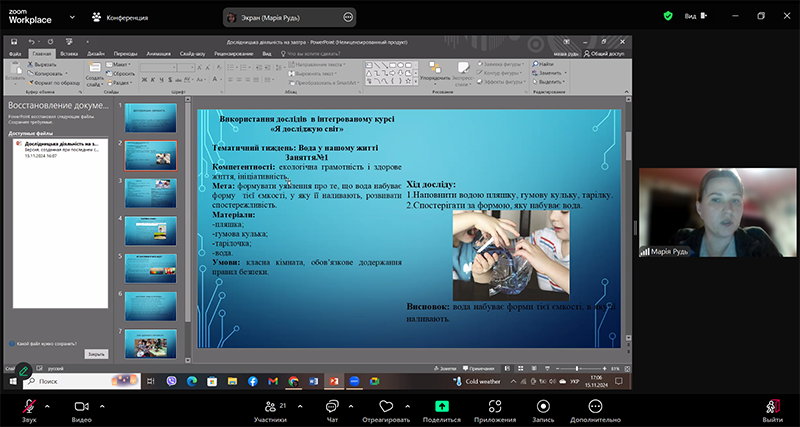The width and height of the screenshot is (800, 427).
Task: Click the Save icon in Quick Access toolbar
Action: [x=14, y=42]
